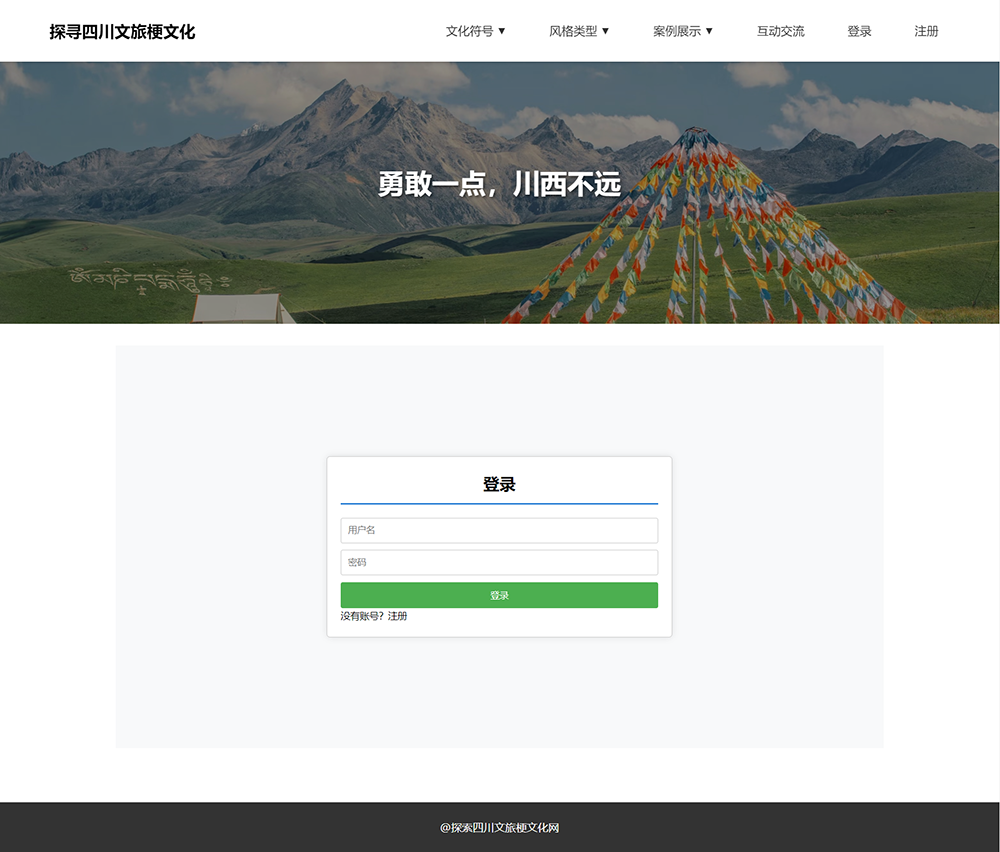The image size is (1000, 852).
Task: Click the site title 探寻四川文旅梗文化
Action: 122,32
